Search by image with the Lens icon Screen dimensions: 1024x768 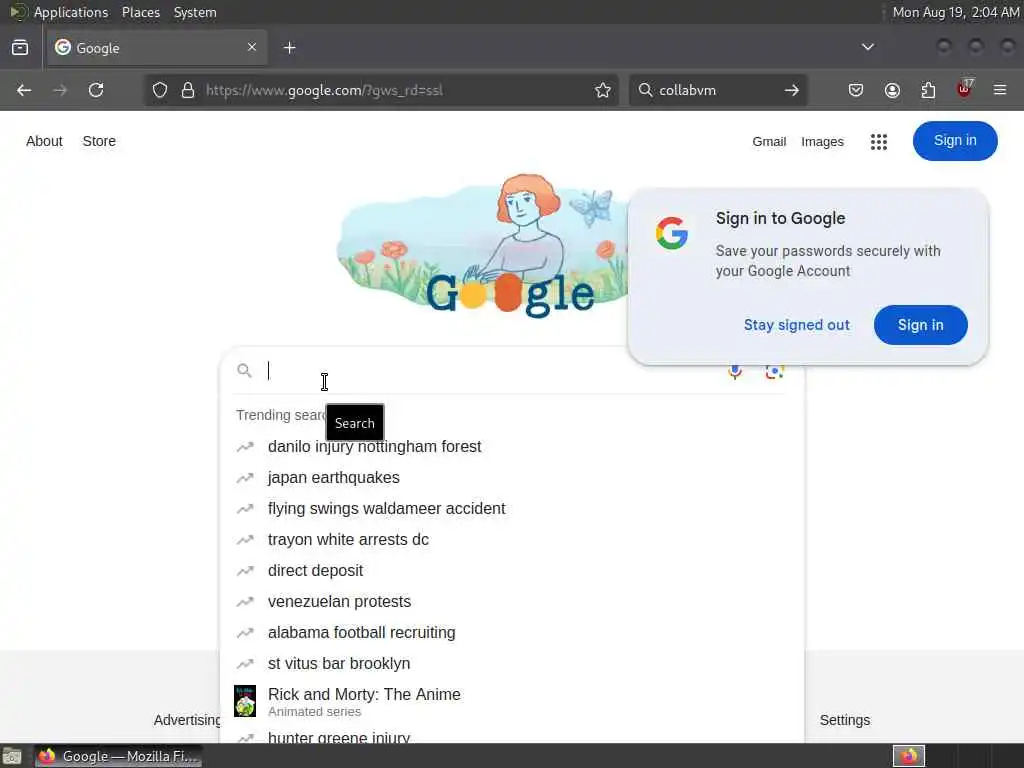[x=775, y=371]
